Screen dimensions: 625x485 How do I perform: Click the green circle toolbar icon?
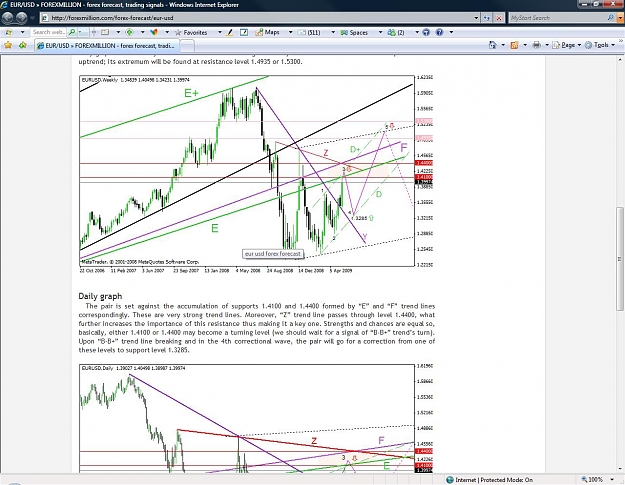coord(129,32)
